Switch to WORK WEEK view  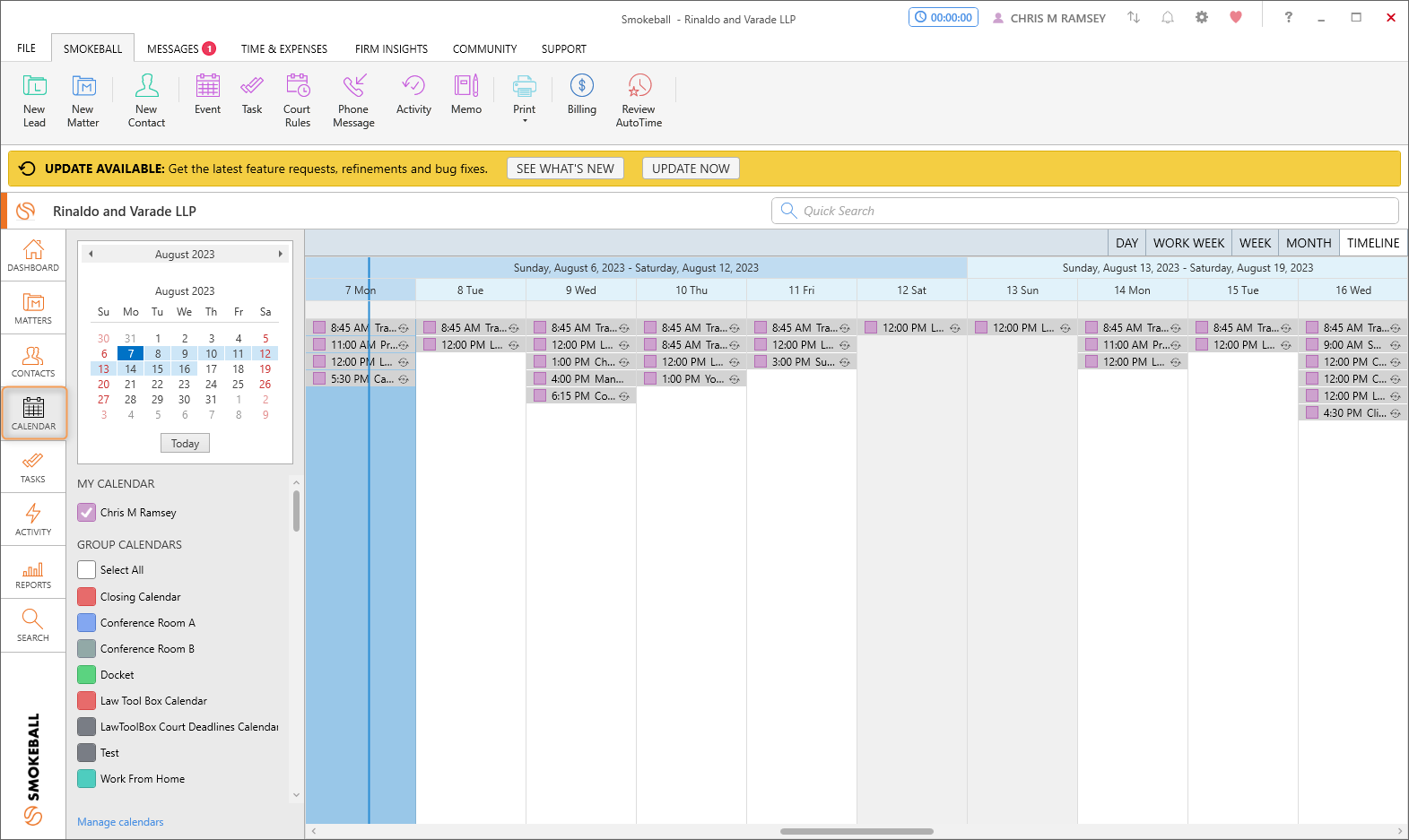pyautogui.click(x=1188, y=243)
